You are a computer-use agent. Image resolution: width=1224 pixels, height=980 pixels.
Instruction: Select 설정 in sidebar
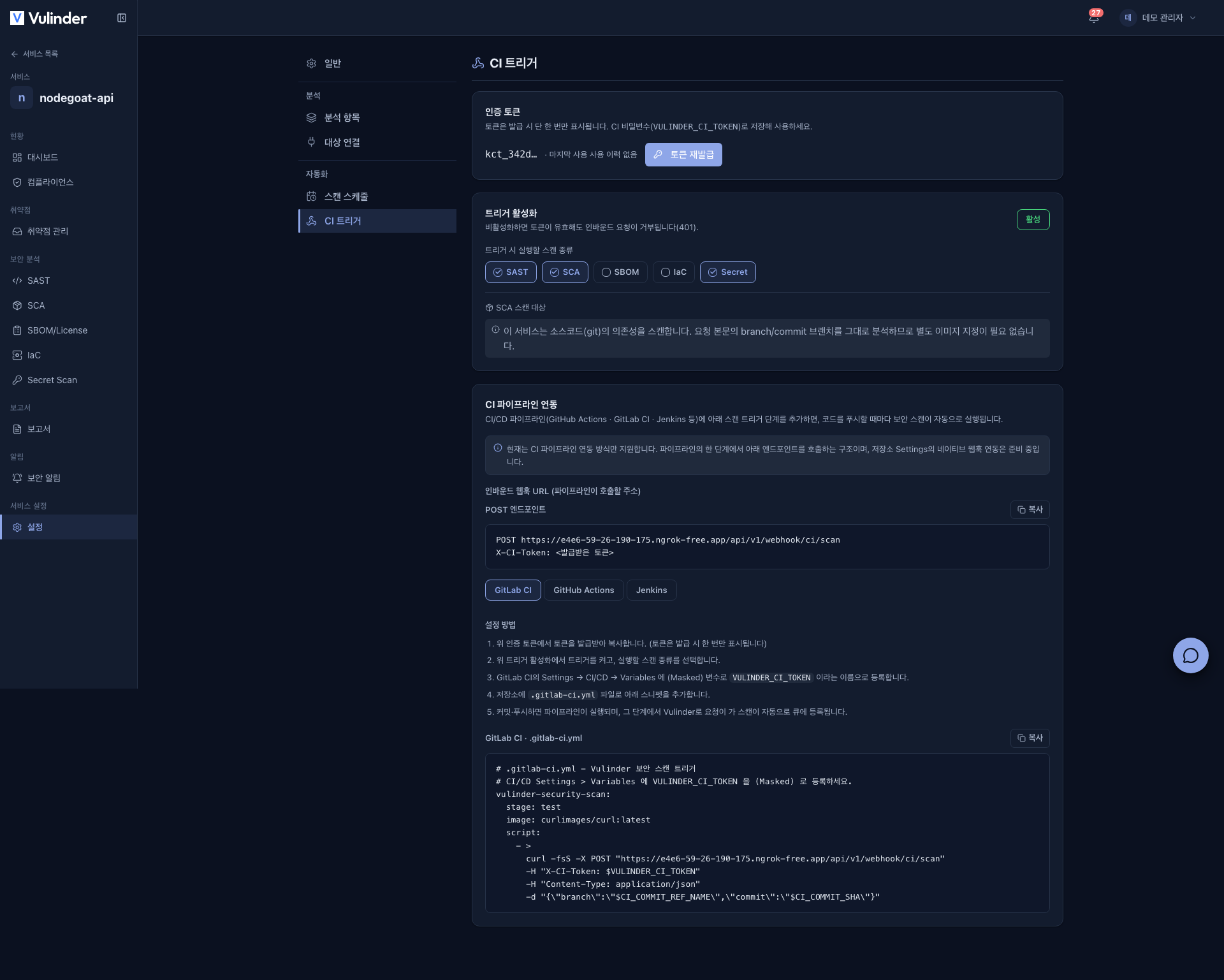tap(69, 527)
